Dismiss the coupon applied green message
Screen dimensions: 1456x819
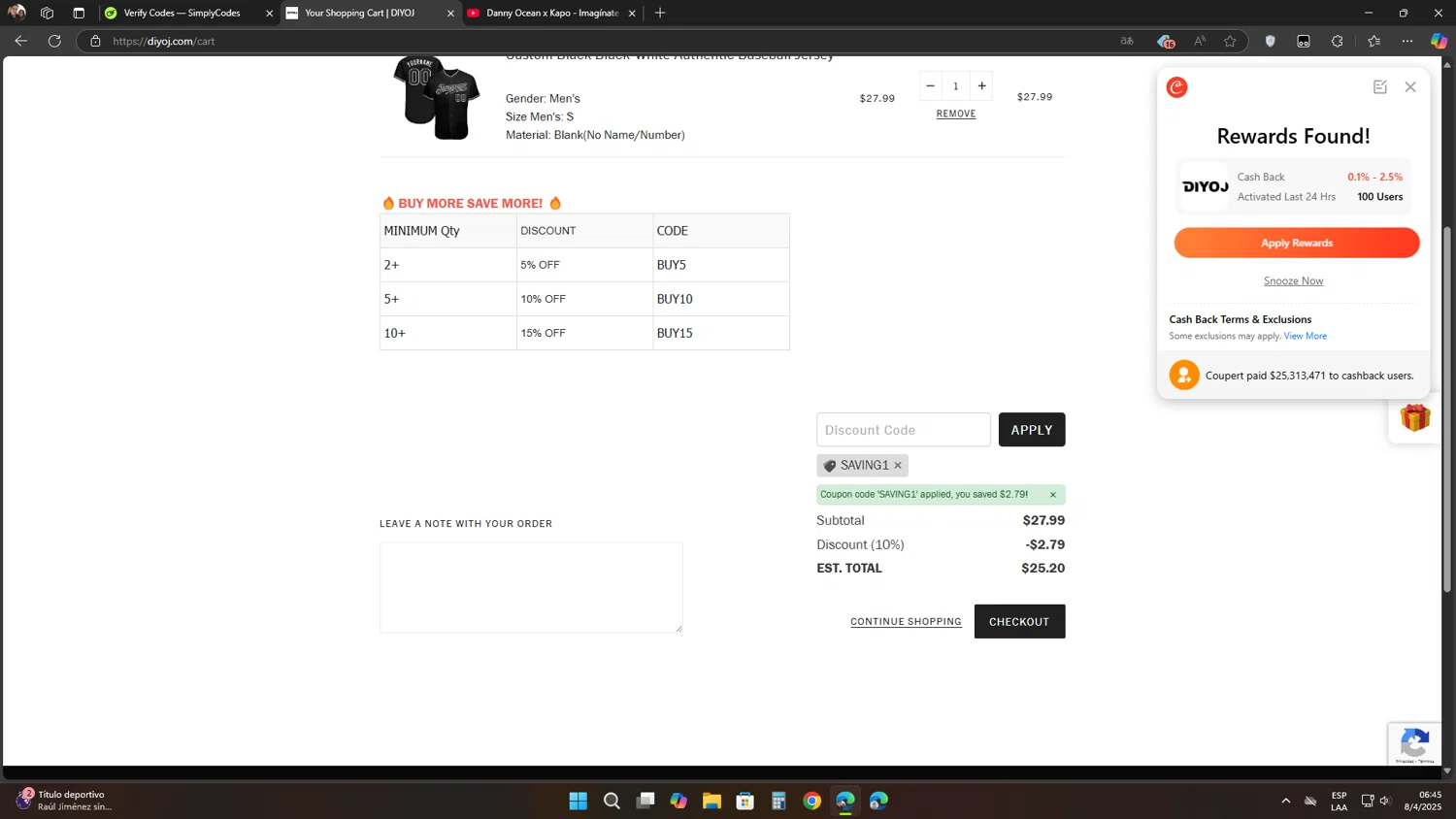(x=1052, y=495)
